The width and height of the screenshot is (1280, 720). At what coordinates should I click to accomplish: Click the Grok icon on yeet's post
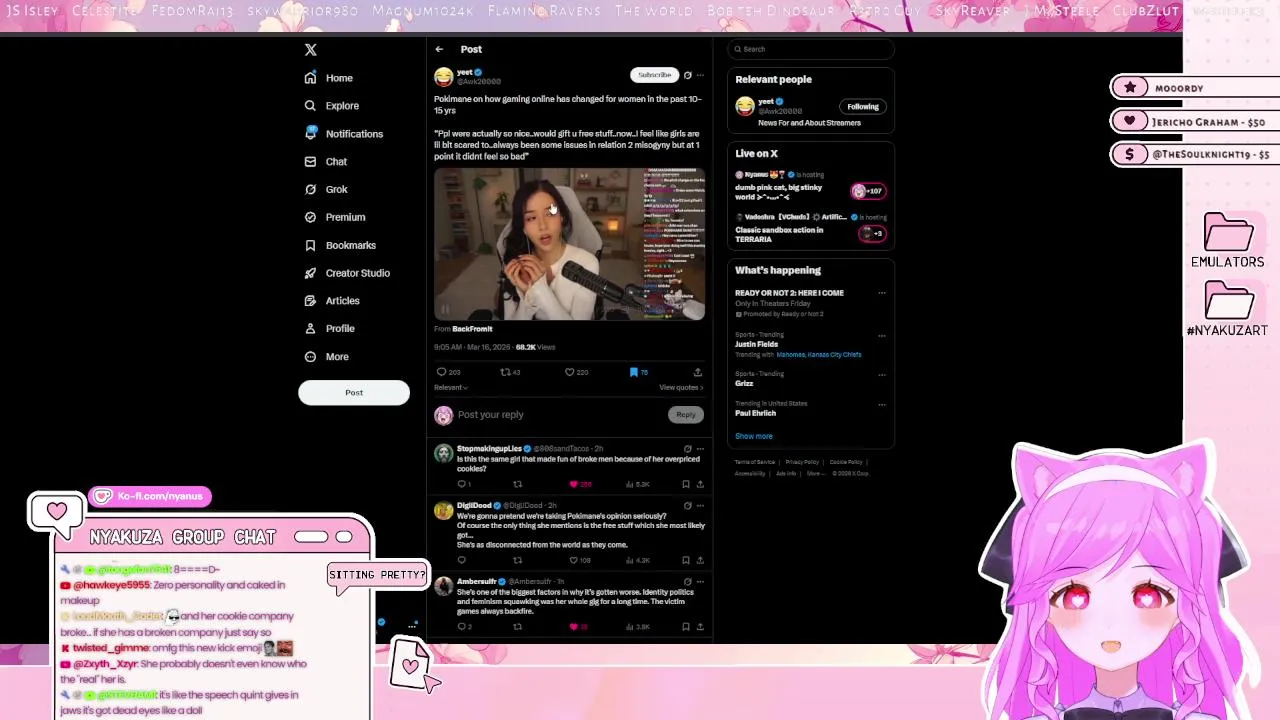point(687,75)
